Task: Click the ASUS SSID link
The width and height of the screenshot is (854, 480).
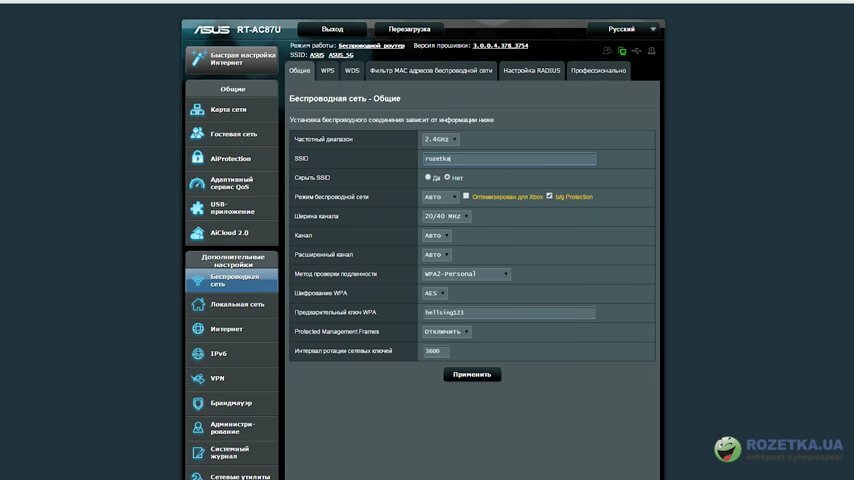Action: tap(317, 55)
